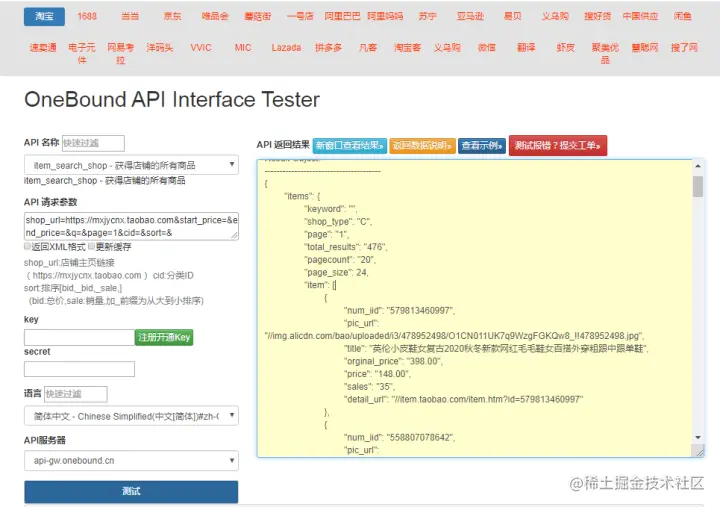Open the 翻译 tab
Image resolution: width=720 pixels, height=507 pixels.
[526, 48]
